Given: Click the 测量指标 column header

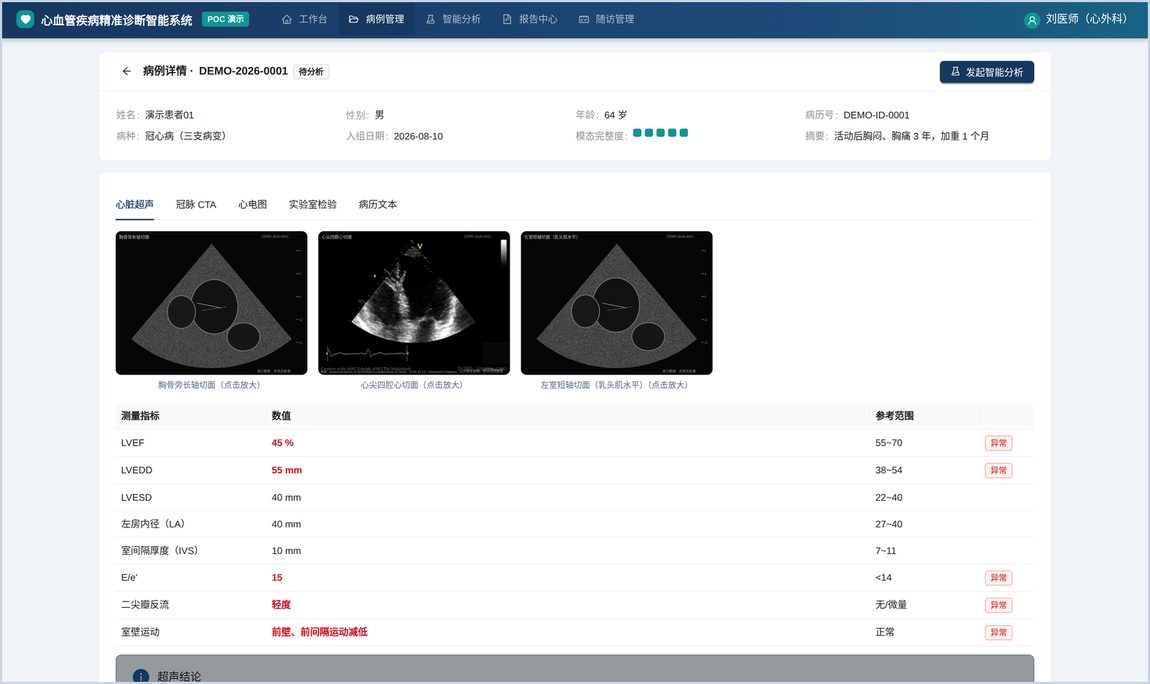Looking at the screenshot, I should click(140, 416).
